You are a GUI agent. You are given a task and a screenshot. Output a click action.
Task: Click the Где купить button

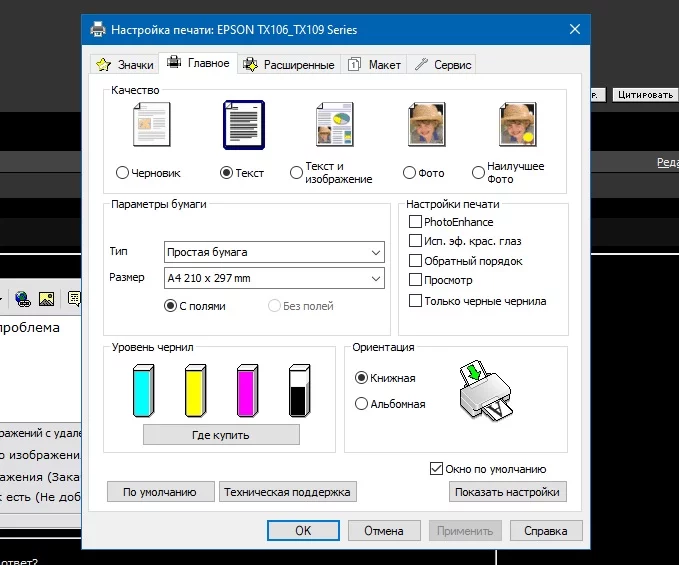point(221,435)
